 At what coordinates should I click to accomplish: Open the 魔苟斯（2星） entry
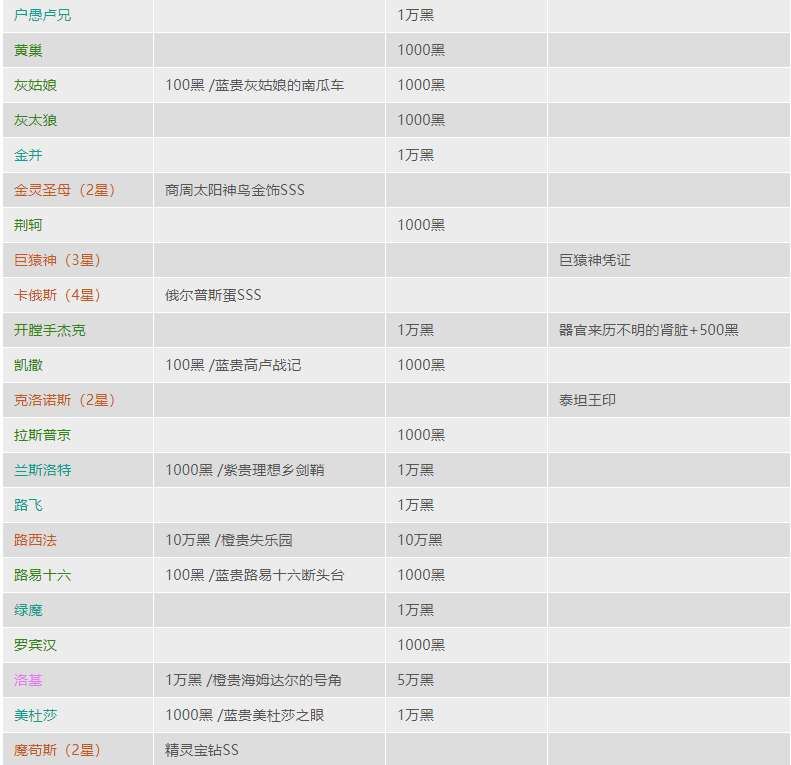click(58, 750)
